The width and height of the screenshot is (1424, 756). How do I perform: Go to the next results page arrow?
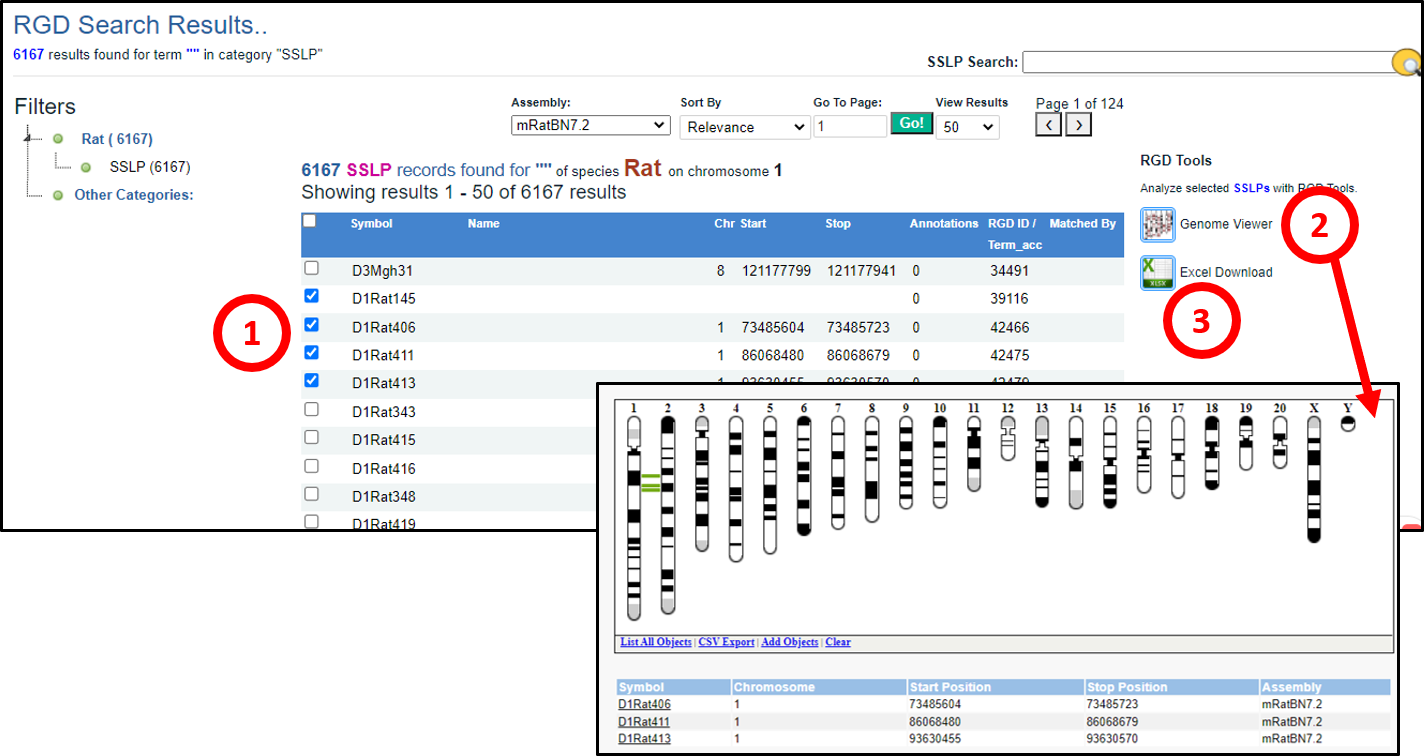pyautogui.click(x=1078, y=124)
